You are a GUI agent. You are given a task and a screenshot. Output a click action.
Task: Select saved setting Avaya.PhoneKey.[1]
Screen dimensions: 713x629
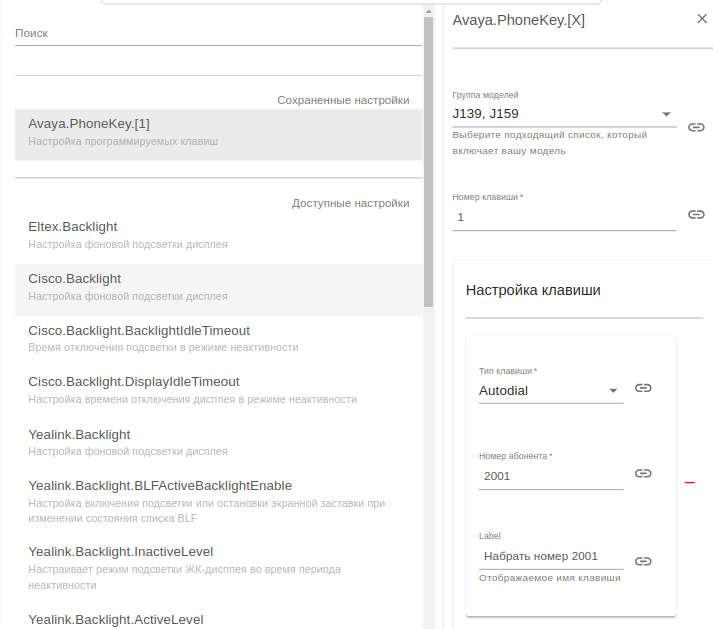[x=218, y=132]
